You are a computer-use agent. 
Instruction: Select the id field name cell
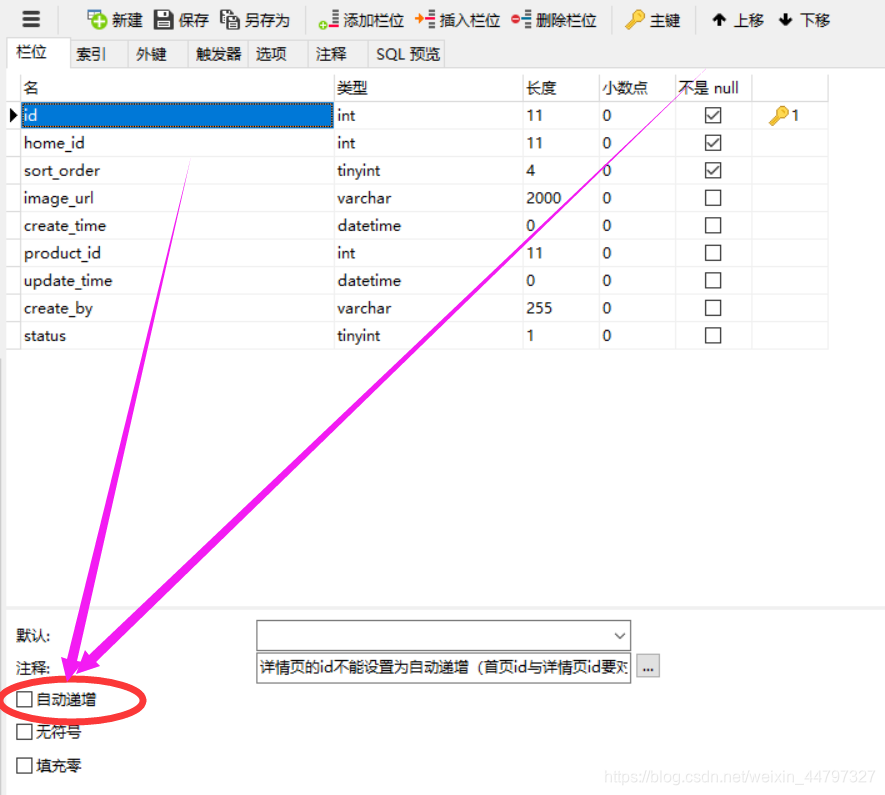177,116
